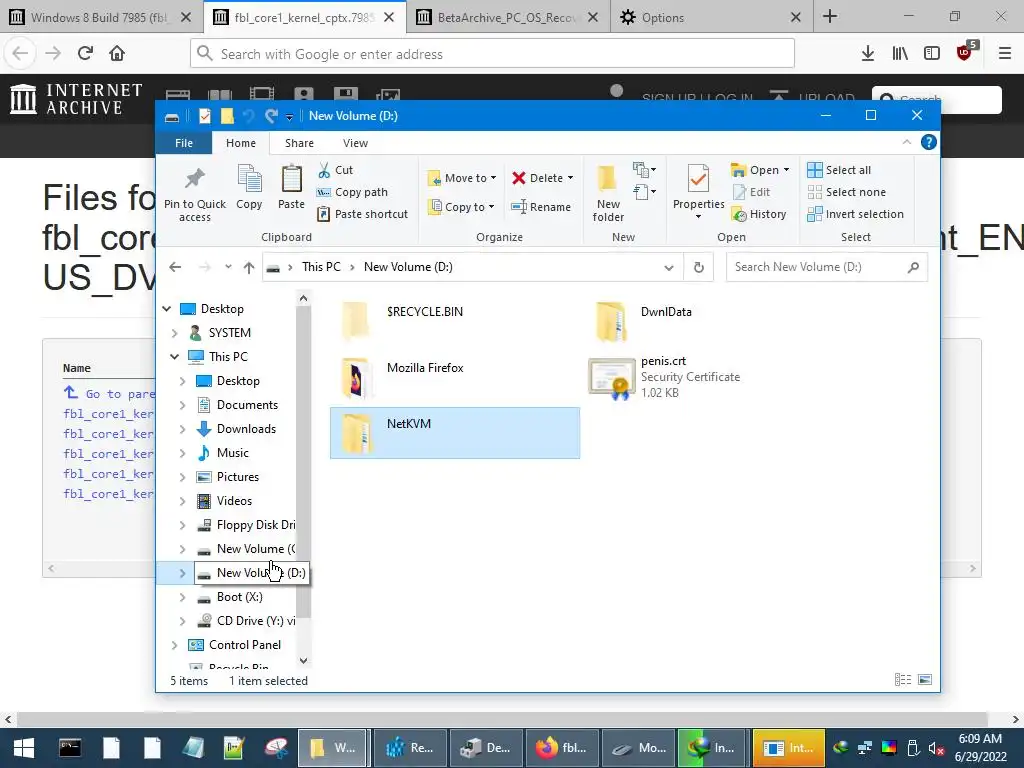Open the File menu tab
This screenshot has width=1024, height=768.
click(184, 143)
